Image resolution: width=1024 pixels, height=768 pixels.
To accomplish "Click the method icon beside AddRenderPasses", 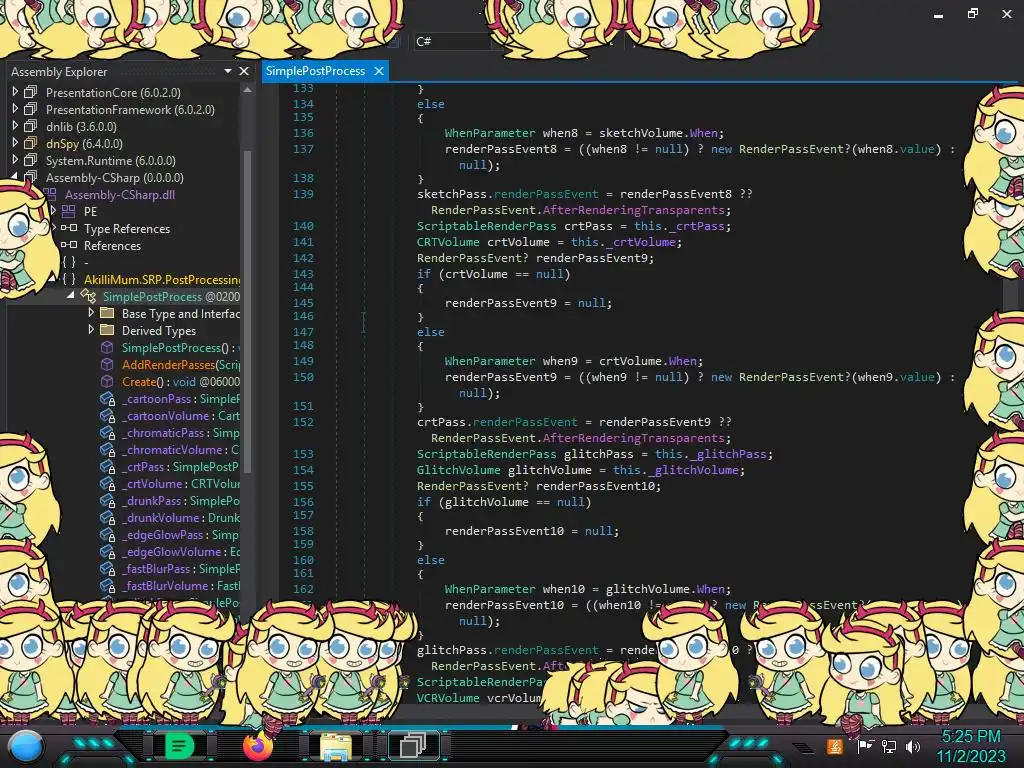I will [107, 364].
